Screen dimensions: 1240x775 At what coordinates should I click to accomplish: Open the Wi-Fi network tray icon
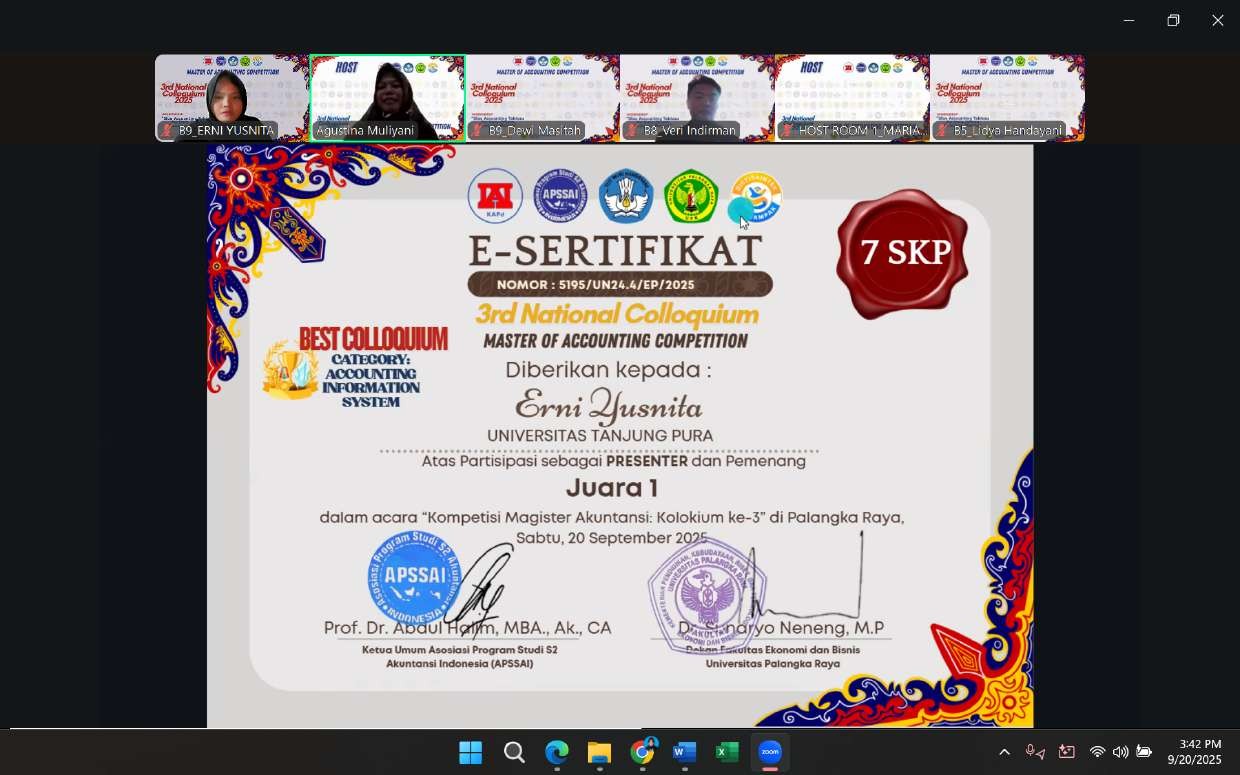(1097, 752)
